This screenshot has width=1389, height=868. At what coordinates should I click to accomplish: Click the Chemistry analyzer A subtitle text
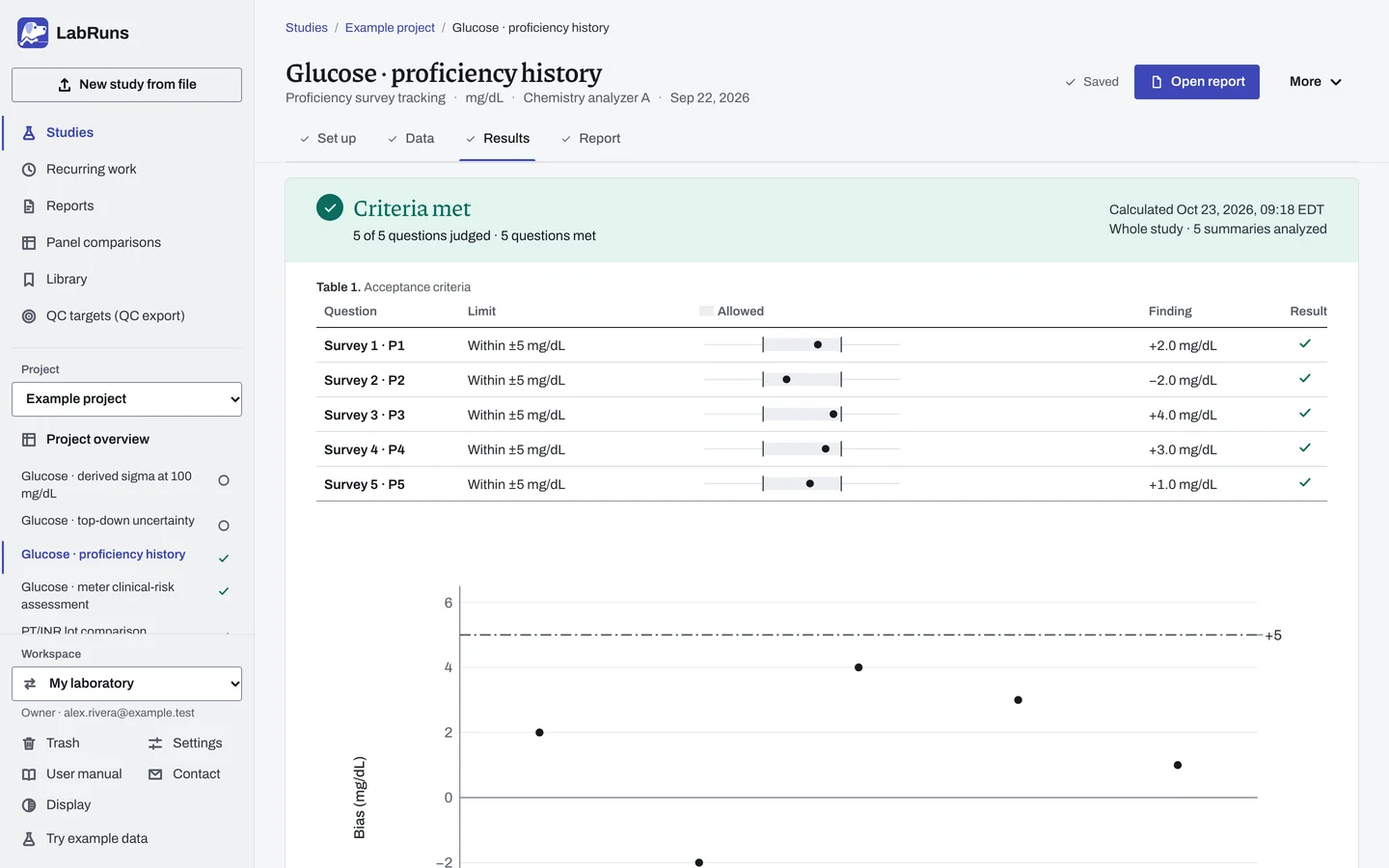[586, 98]
